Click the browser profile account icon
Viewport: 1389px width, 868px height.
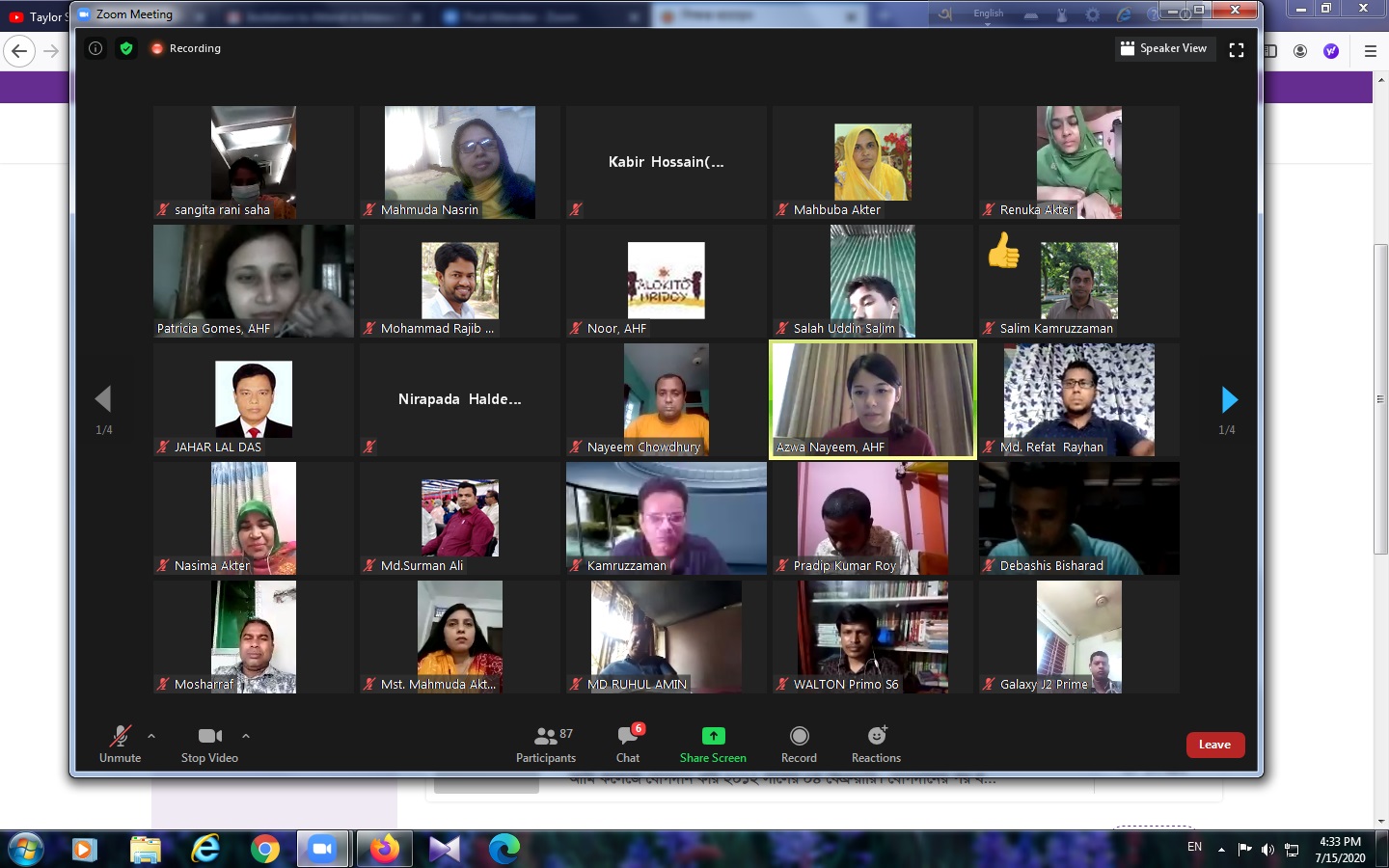click(1300, 51)
